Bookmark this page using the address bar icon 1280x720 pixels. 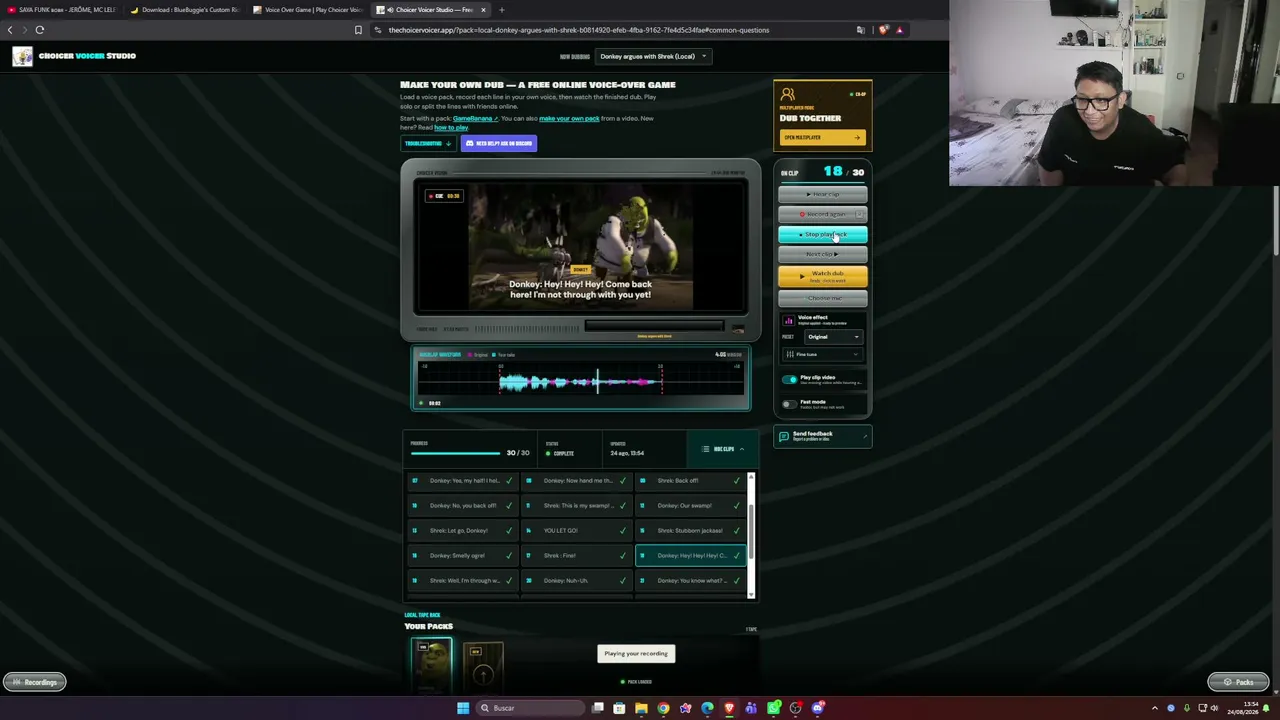tap(358, 30)
